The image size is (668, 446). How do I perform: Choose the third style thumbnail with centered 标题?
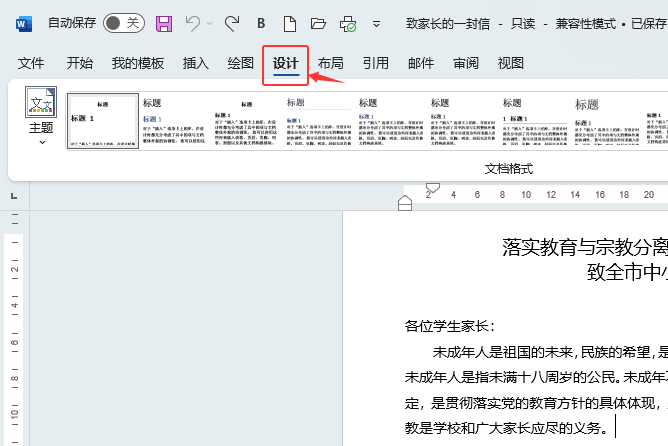click(x=246, y=121)
